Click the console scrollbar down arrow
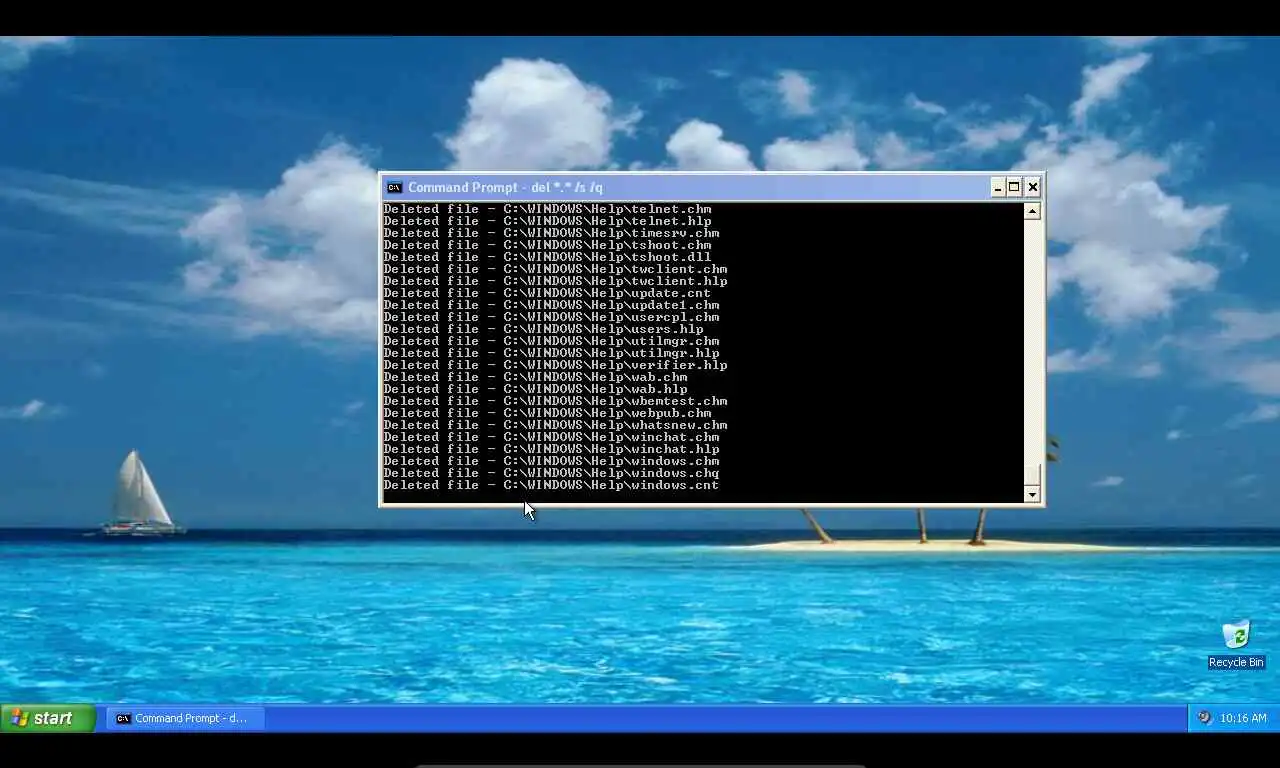This screenshot has height=768, width=1280. [1032, 494]
